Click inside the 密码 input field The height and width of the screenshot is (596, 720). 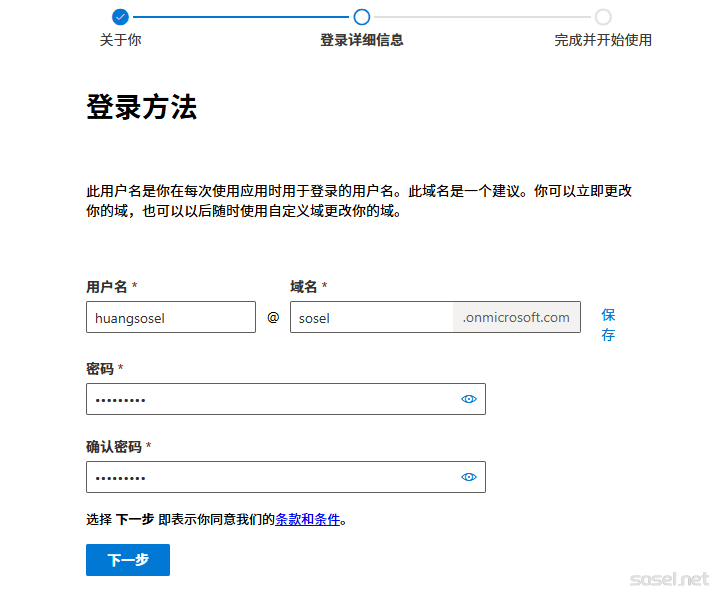click(x=270, y=399)
